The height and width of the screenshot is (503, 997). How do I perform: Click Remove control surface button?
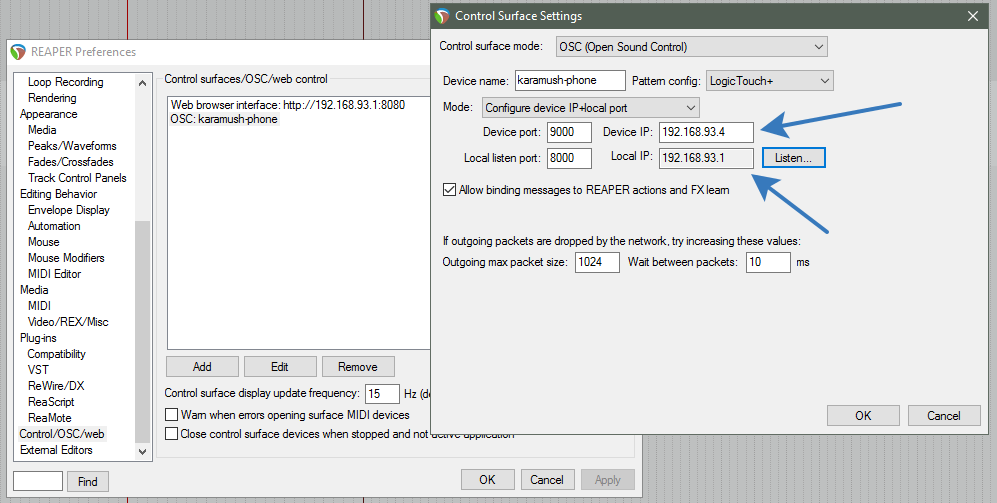coord(358,366)
